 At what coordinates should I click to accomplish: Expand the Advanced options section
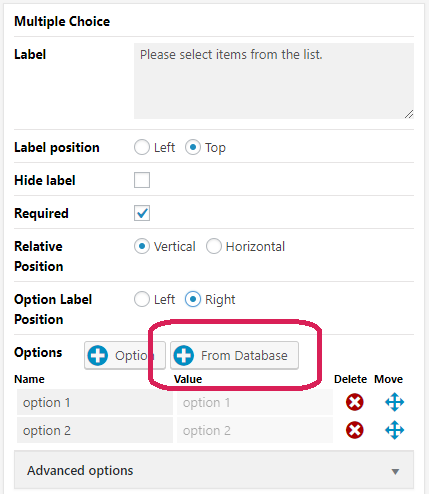coord(214,470)
